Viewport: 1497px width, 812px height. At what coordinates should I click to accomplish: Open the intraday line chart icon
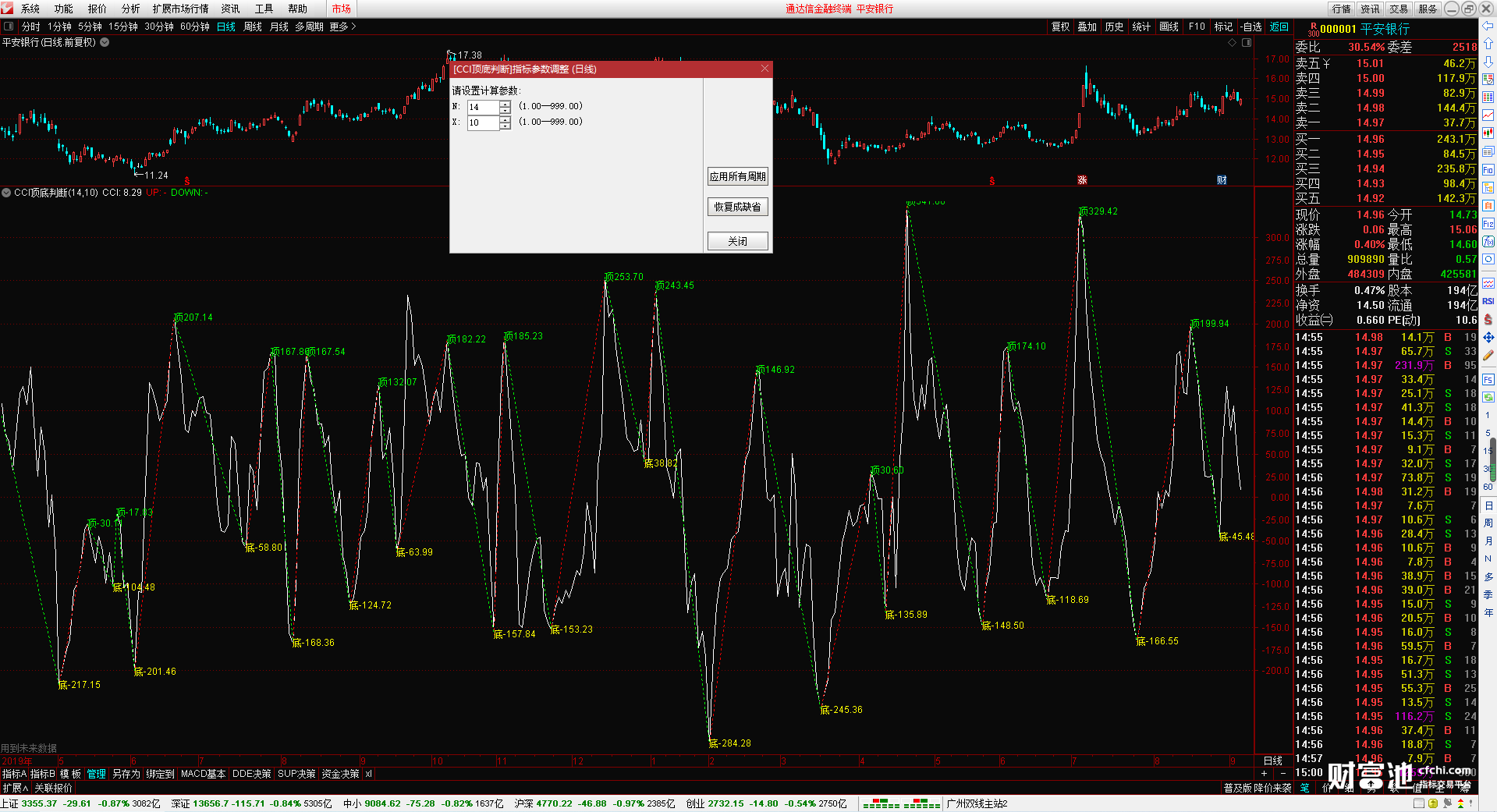tap(1488, 115)
